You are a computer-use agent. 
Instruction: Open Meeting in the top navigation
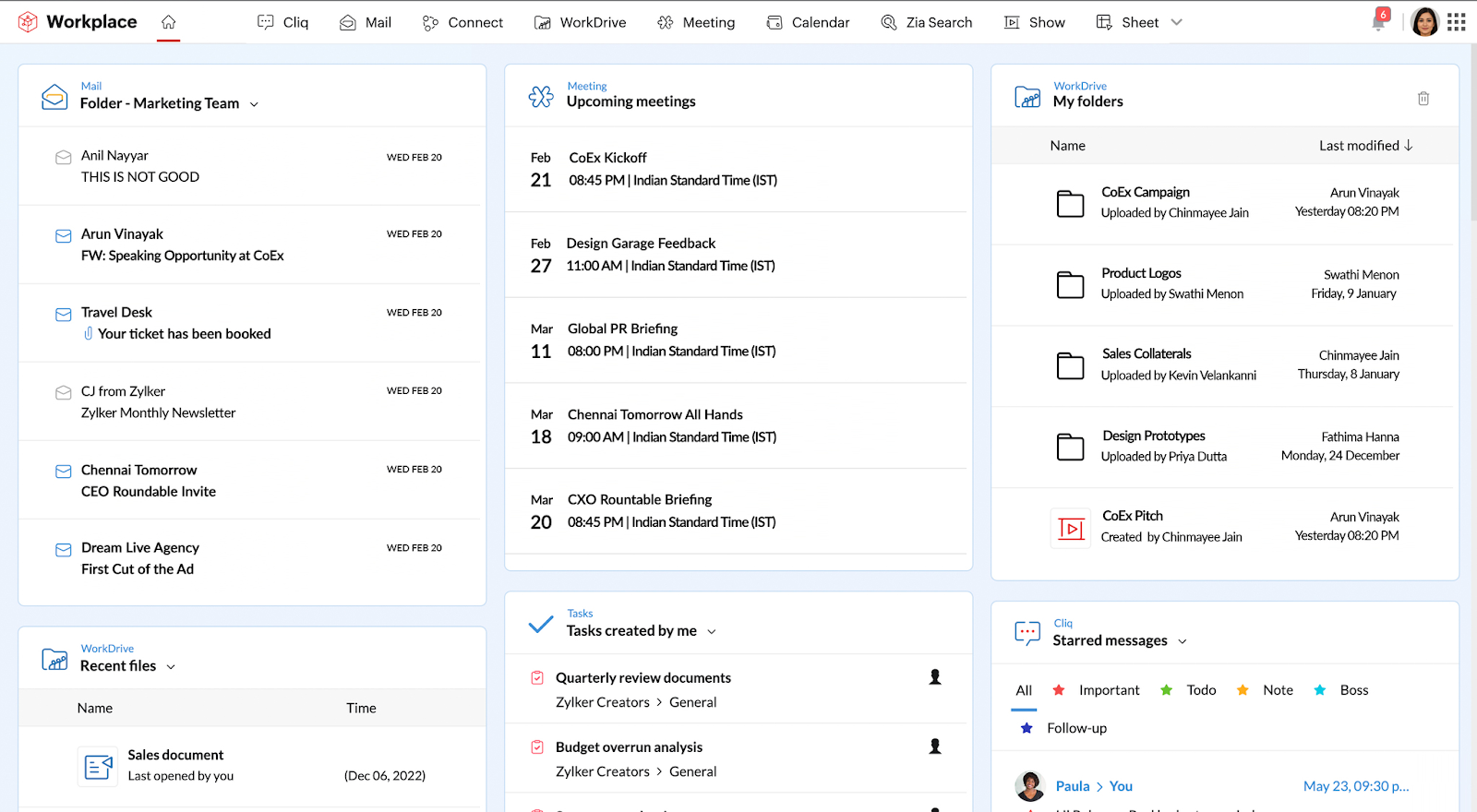(x=696, y=22)
